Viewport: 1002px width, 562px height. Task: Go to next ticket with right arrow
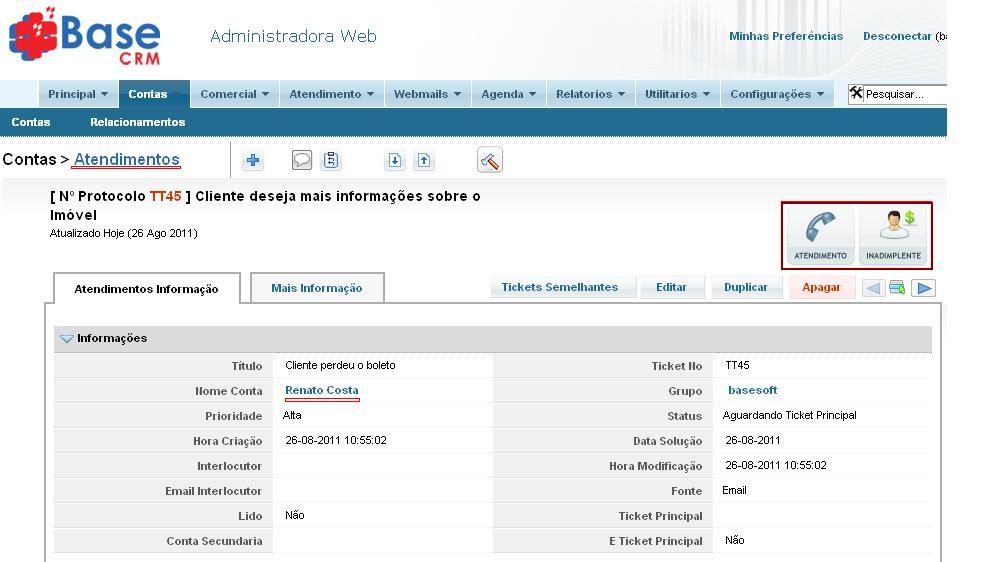(924, 288)
